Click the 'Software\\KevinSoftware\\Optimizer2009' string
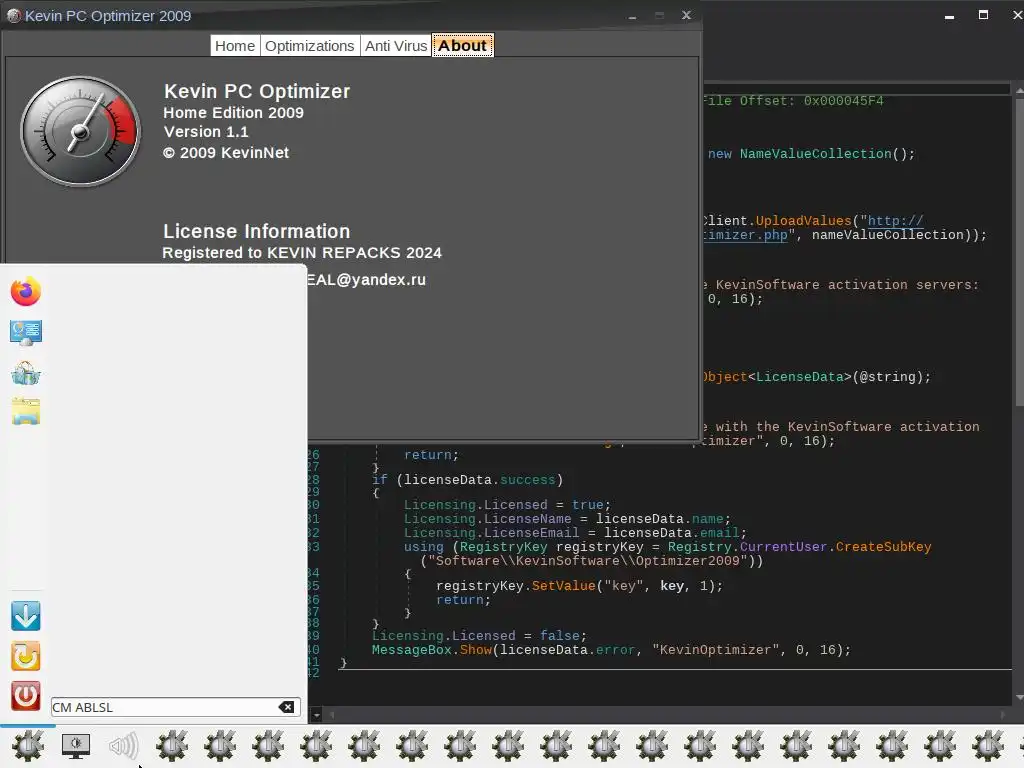 point(588,561)
